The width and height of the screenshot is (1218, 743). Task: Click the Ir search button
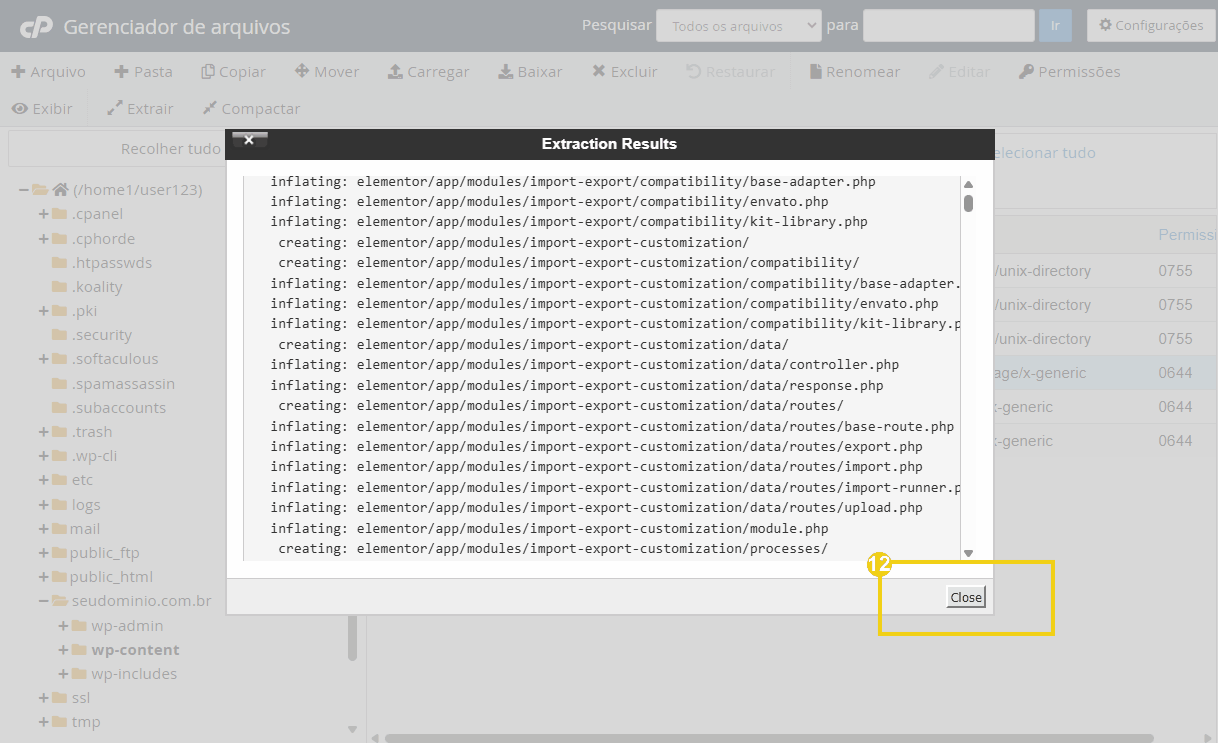point(1055,26)
